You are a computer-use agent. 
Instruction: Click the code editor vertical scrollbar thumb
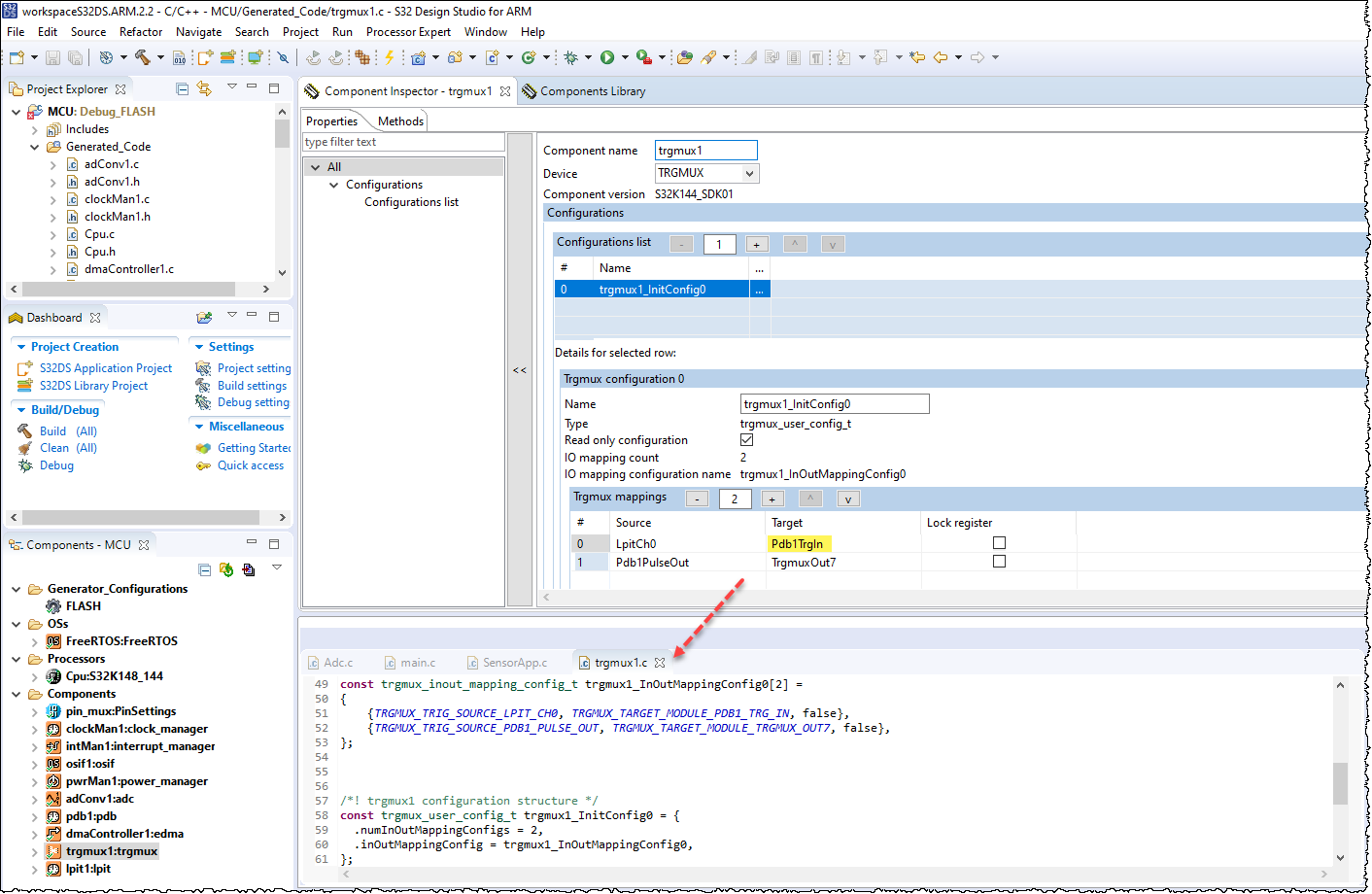(x=1340, y=782)
